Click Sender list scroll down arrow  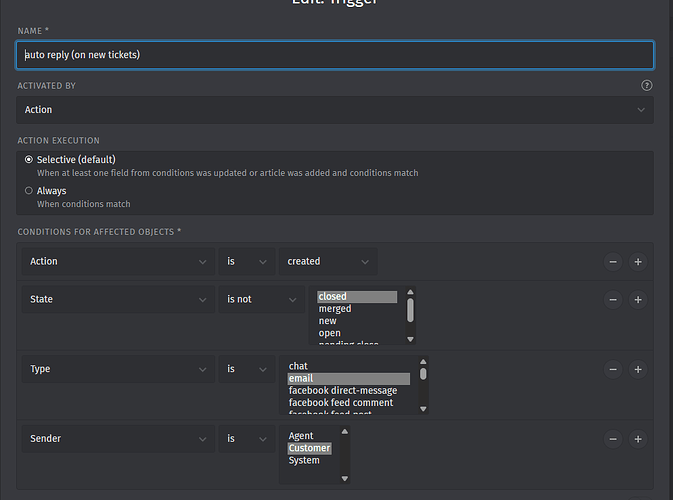tap(345, 479)
